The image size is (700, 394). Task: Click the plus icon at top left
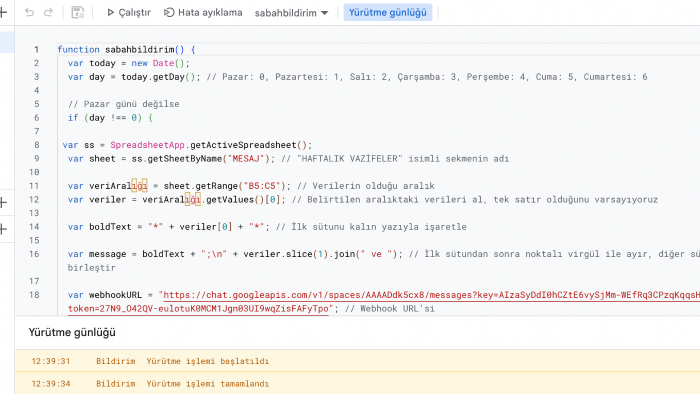(3, 12)
